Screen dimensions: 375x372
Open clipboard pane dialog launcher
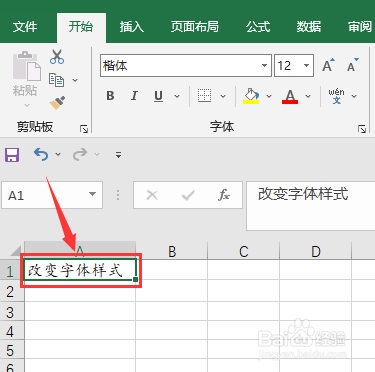pyautogui.click(x=84, y=129)
